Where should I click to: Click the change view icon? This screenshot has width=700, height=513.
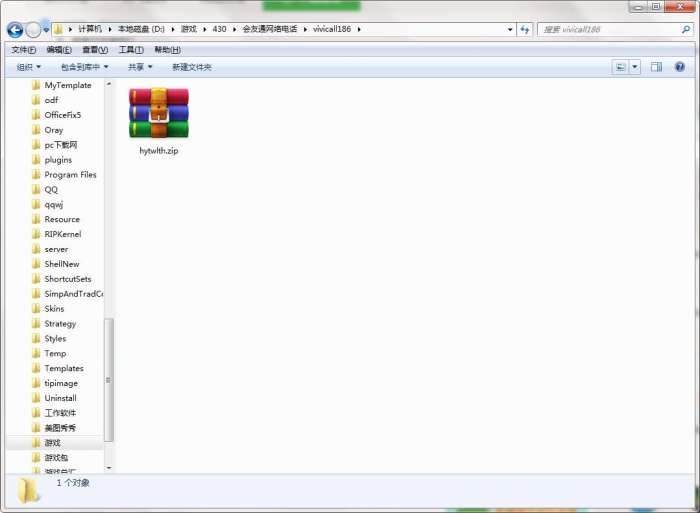click(x=621, y=67)
